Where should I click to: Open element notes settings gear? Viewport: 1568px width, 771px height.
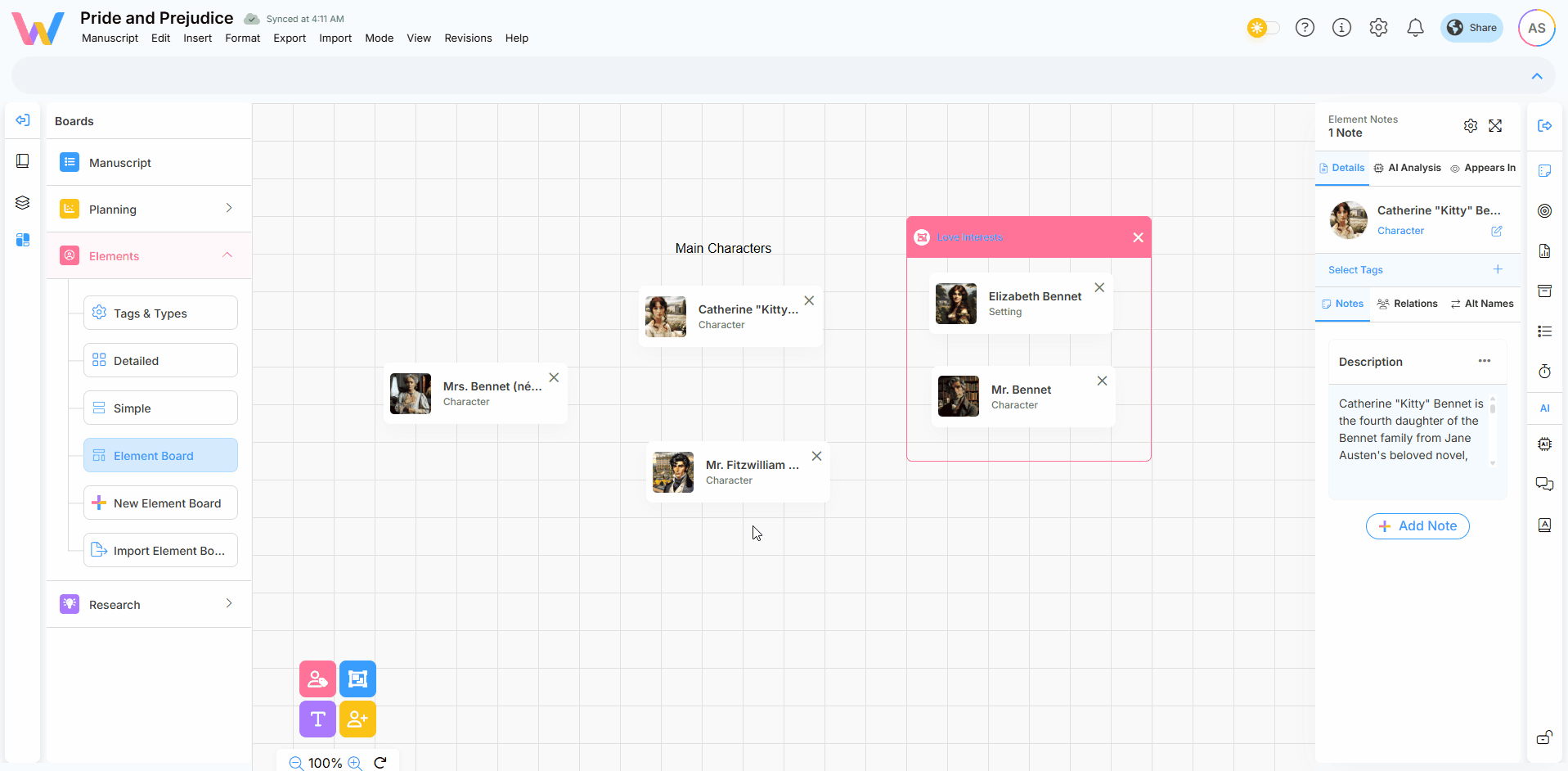(x=1470, y=126)
